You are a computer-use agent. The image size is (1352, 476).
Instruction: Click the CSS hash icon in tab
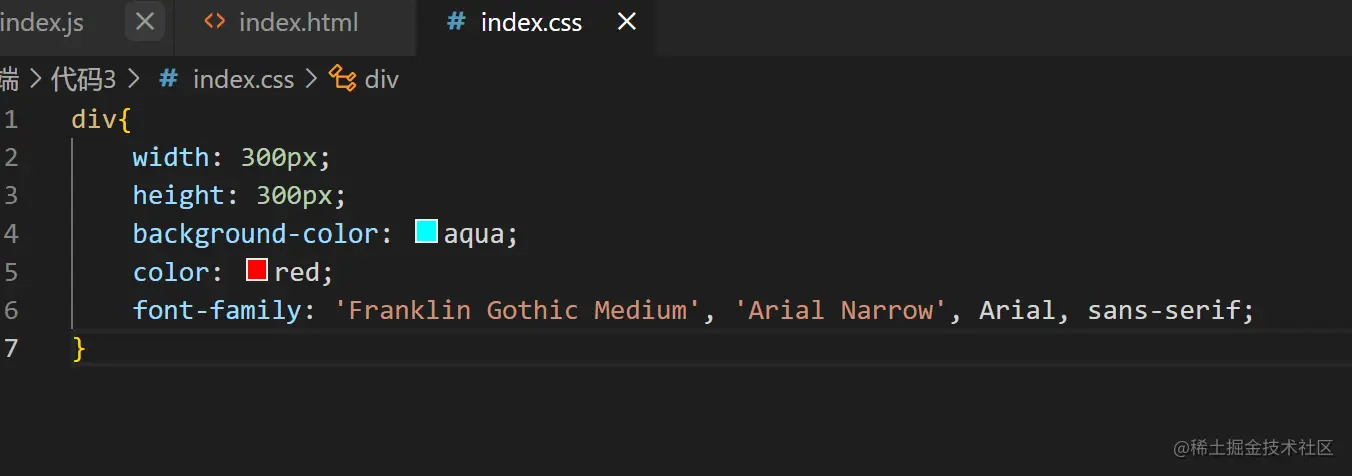click(x=456, y=22)
